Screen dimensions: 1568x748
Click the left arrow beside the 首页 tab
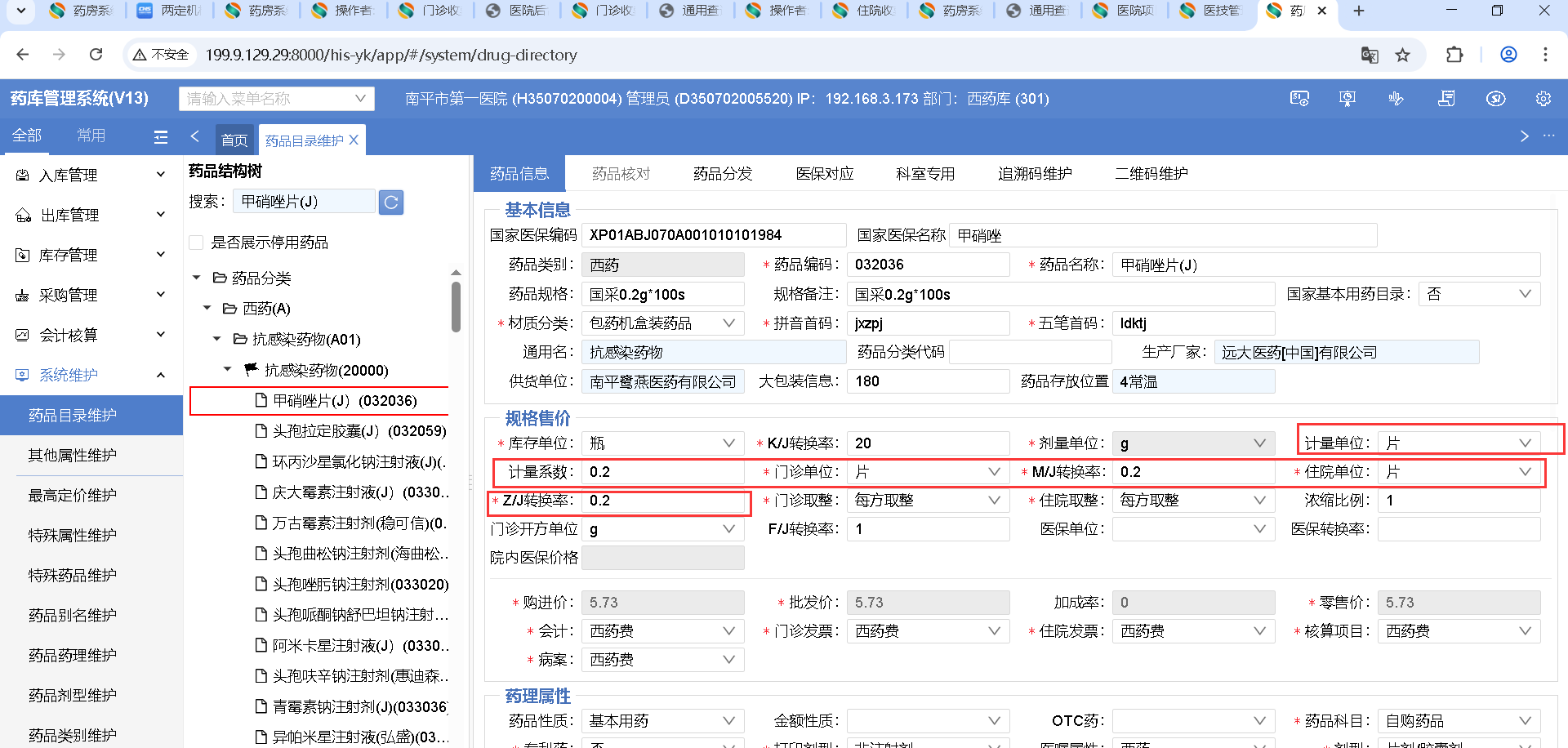pyautogui.click(x=194, y=136)
